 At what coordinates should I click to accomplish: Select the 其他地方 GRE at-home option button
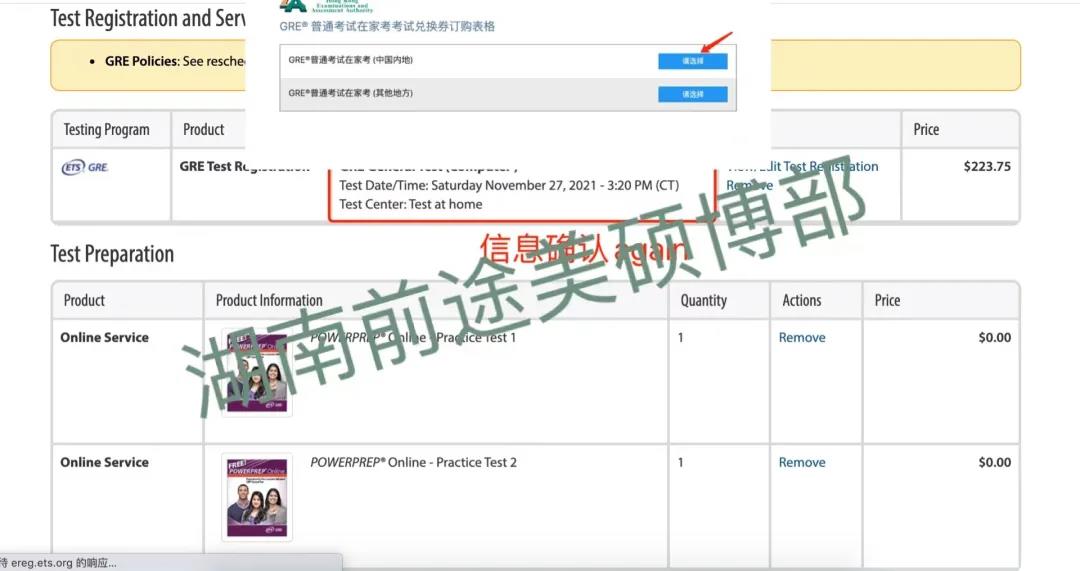click(x=692, y=94)
